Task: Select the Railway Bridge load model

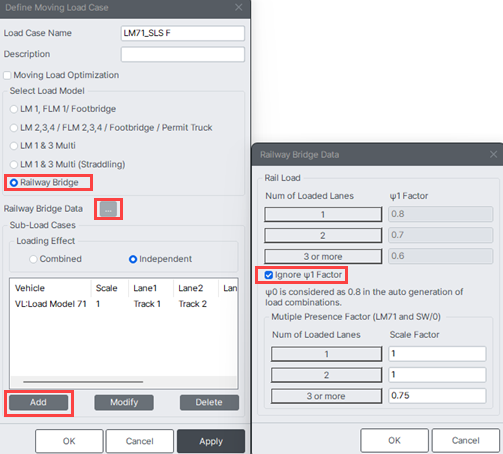Action: (14, 183)
